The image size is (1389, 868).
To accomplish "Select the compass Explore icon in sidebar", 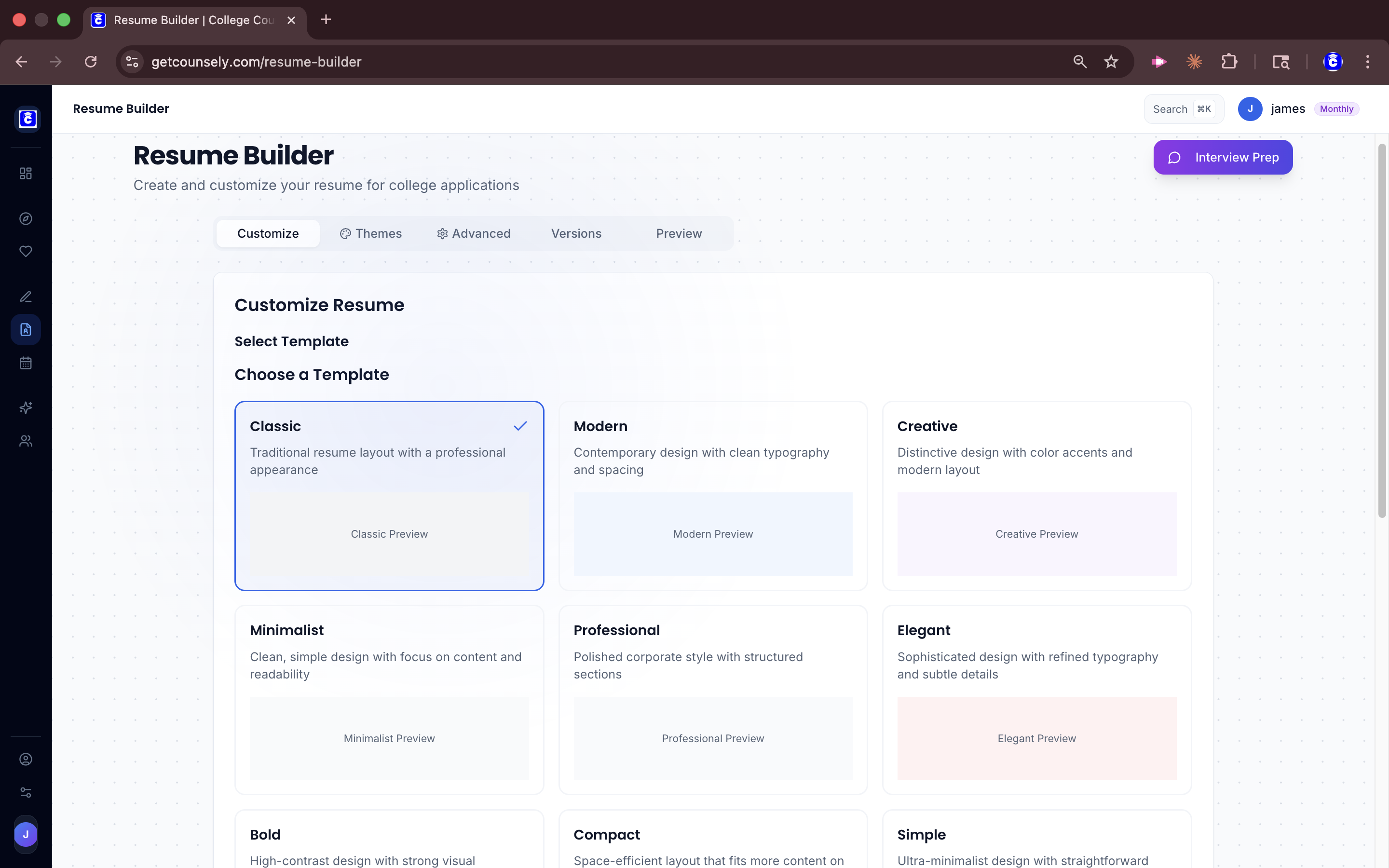I will pos(25,218).
